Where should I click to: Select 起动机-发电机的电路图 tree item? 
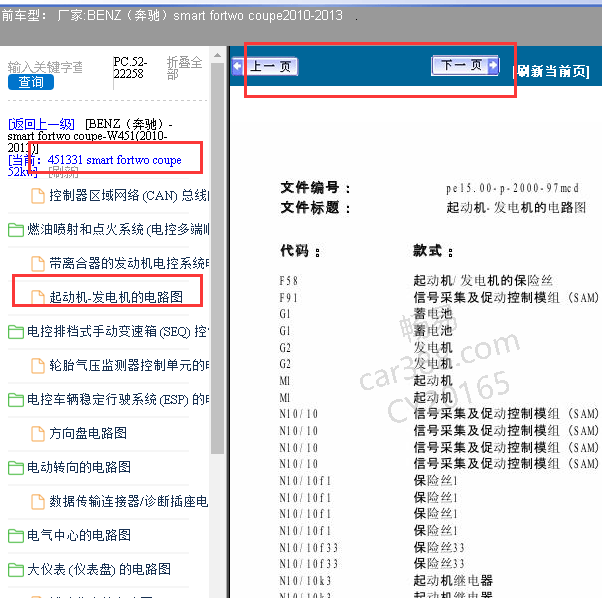tap(116, 297)
